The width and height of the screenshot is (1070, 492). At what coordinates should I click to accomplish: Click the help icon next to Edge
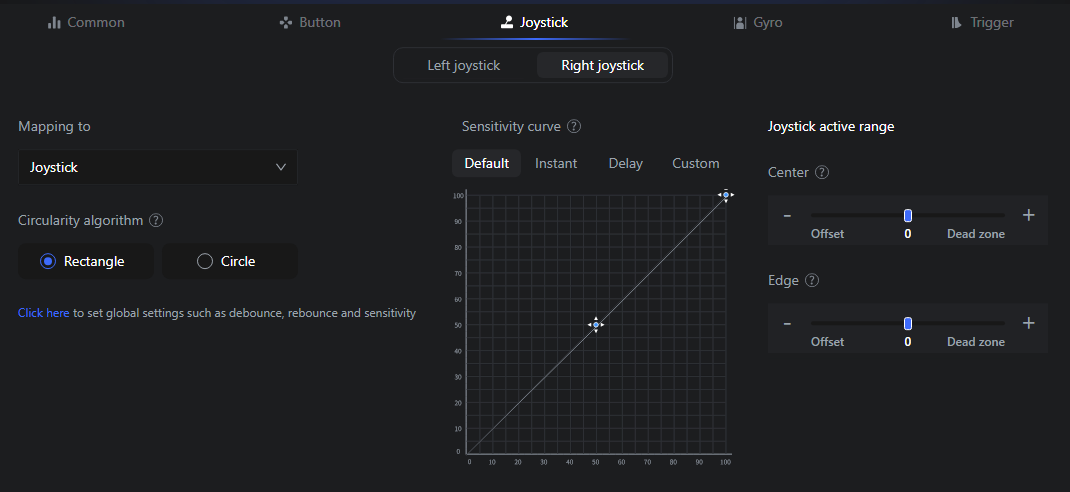pyautogui.click(x=812, y=281)
